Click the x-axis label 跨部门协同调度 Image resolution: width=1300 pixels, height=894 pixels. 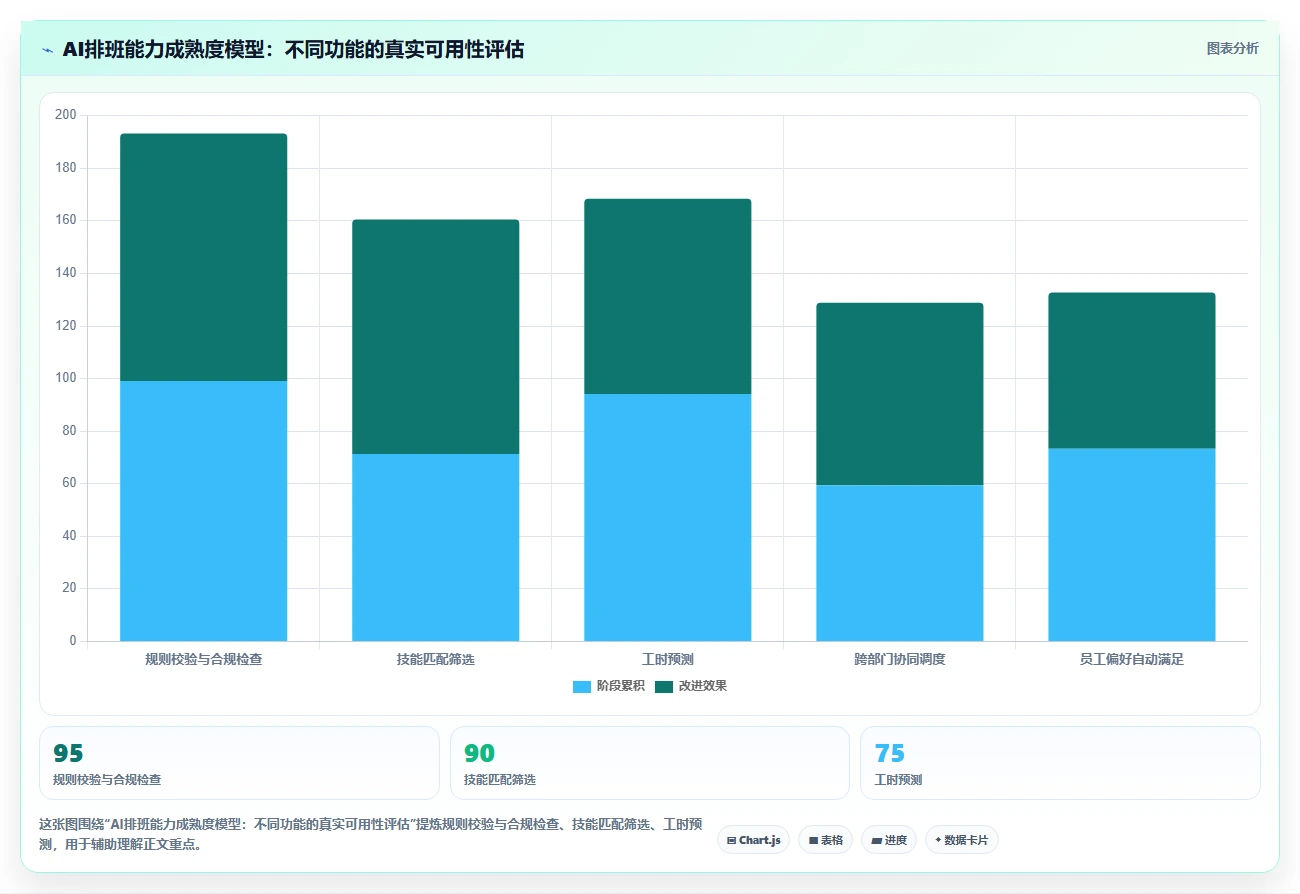(x=899, y=659)
